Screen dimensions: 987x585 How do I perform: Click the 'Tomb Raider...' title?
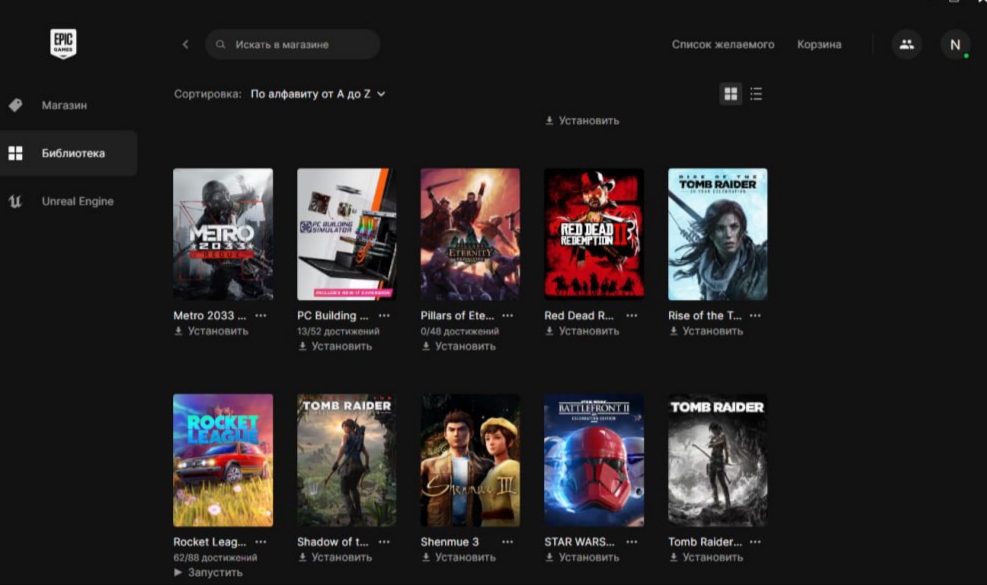pyautogui.click(x=705, y=542)
